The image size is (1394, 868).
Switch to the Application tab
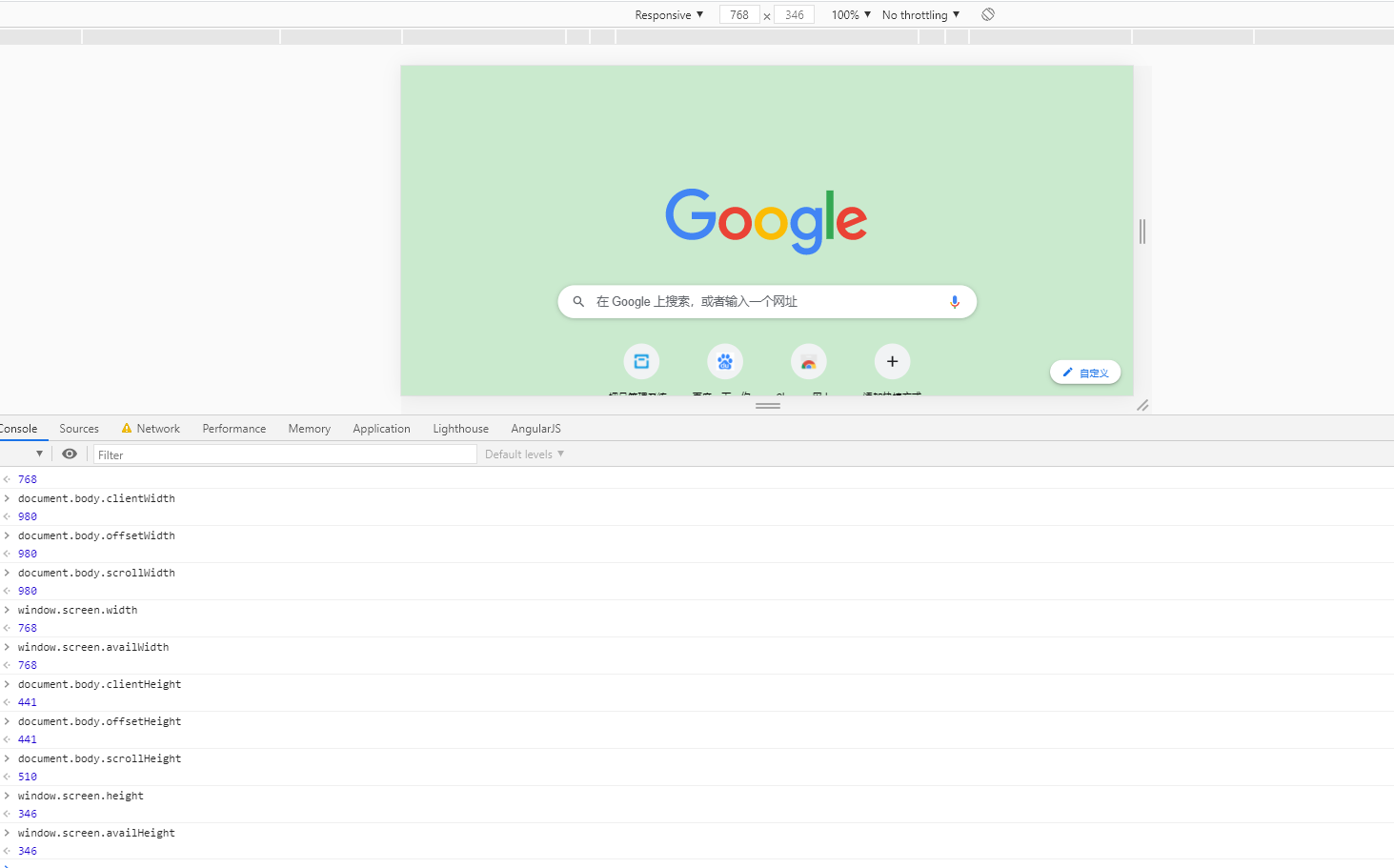coord(381,429)
